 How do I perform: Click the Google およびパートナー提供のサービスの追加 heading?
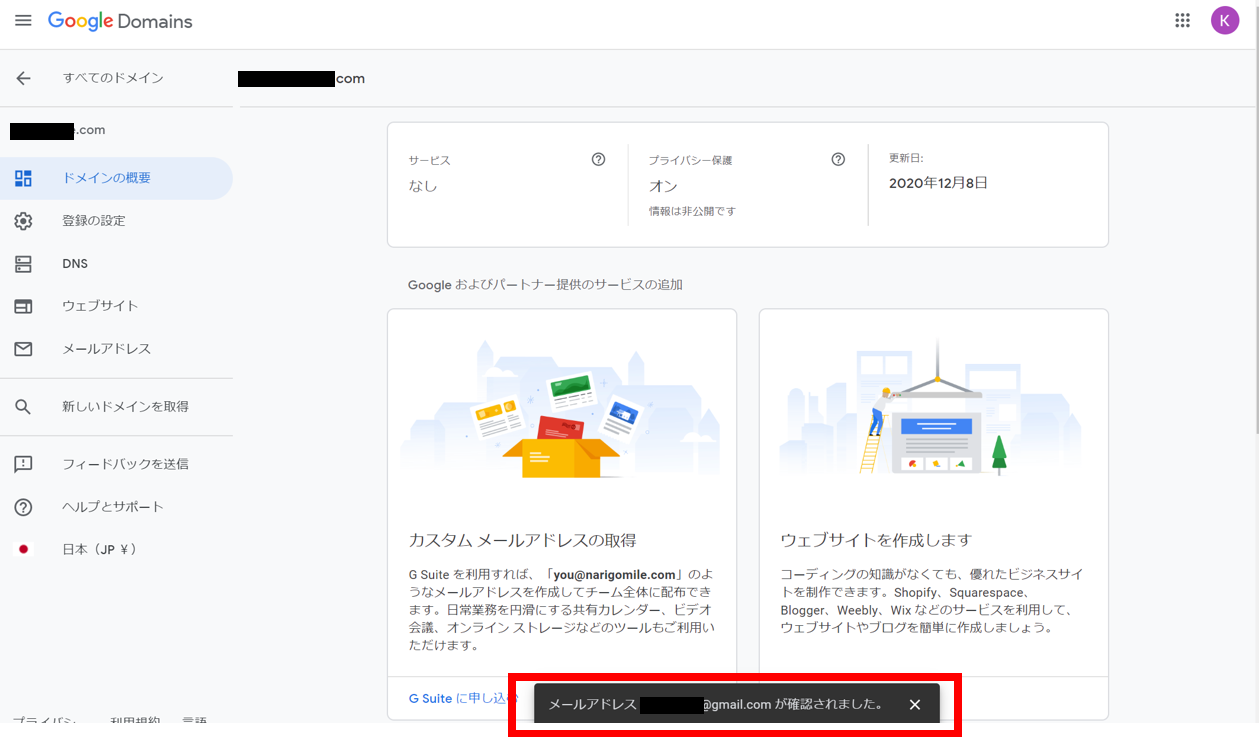click(x=545, y=285)
